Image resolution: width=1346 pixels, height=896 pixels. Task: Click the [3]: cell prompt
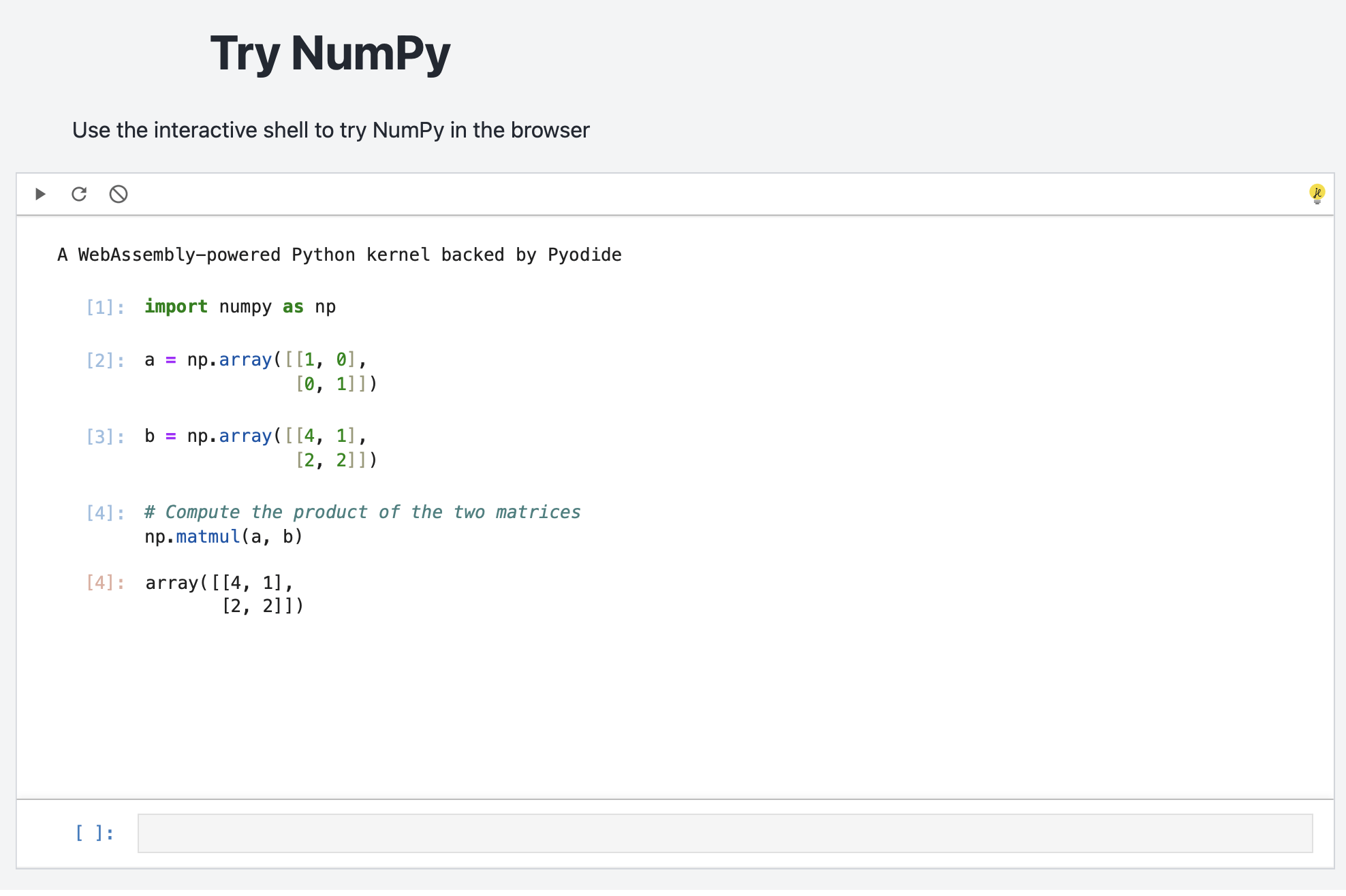tap(106, 436)
